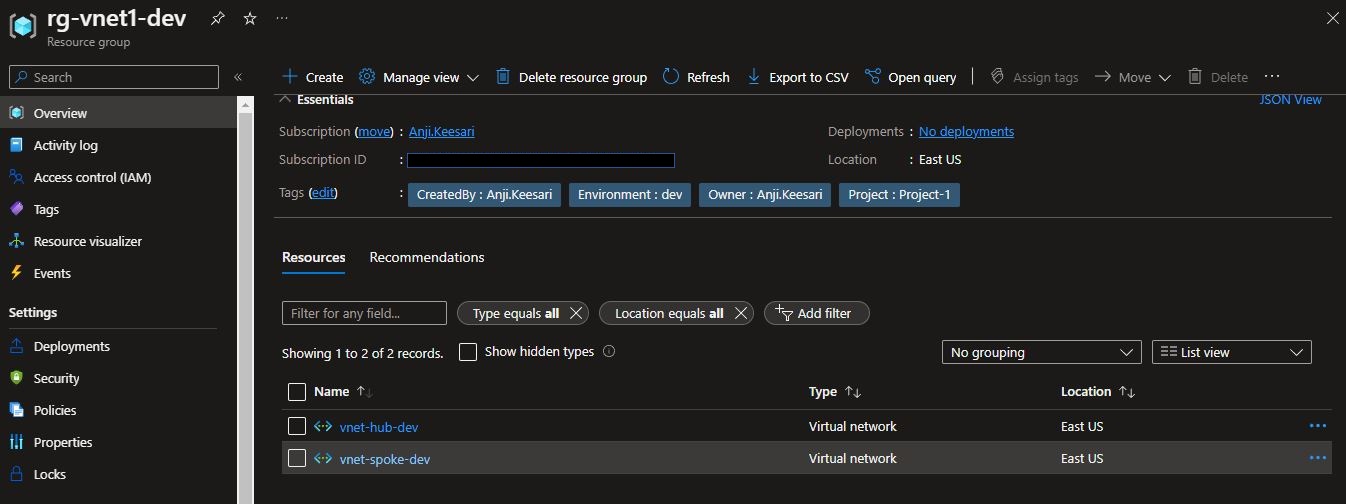Click Environment : dev tag
Image resolution: width=1346 pixels, height=504 pixels.
point(630,194)
